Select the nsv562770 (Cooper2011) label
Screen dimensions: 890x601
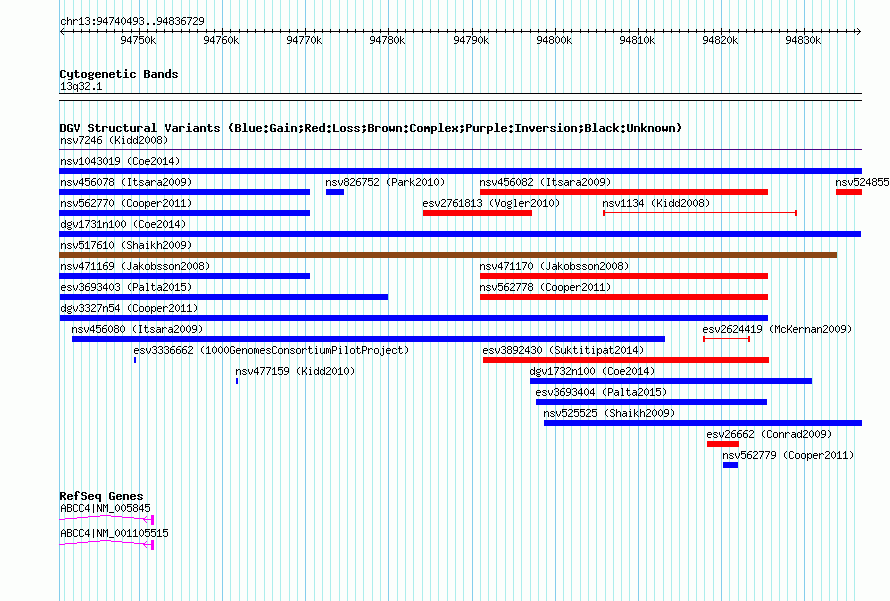coord(126,203)
